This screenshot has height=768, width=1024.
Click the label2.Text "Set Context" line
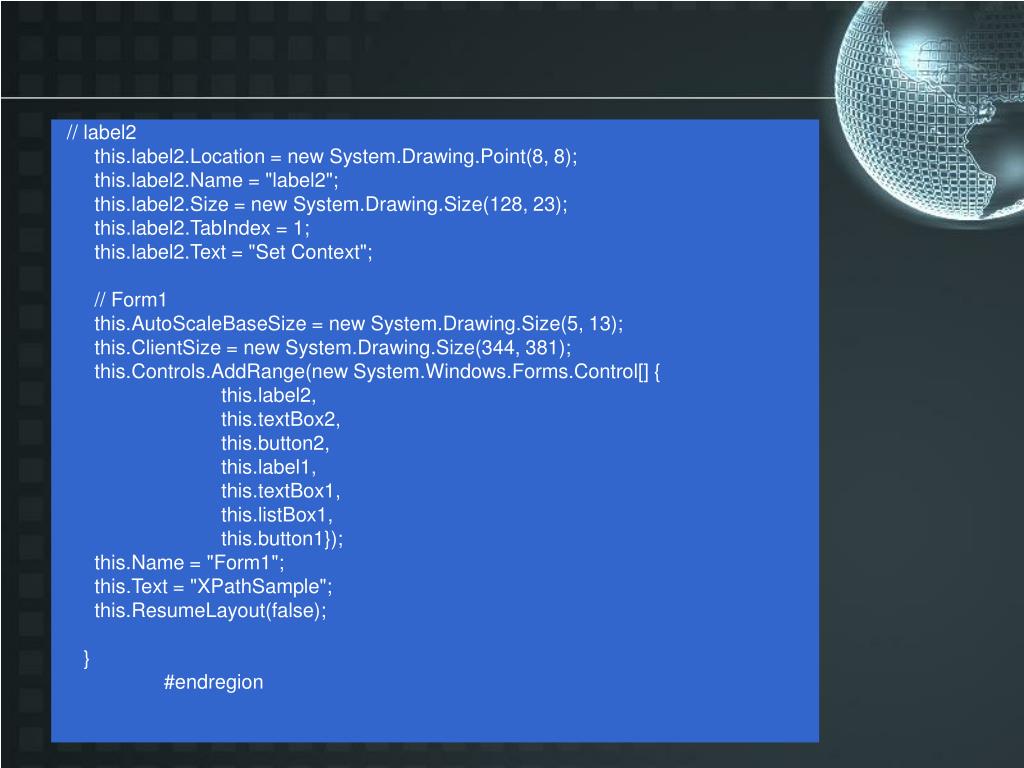point(233,252)
